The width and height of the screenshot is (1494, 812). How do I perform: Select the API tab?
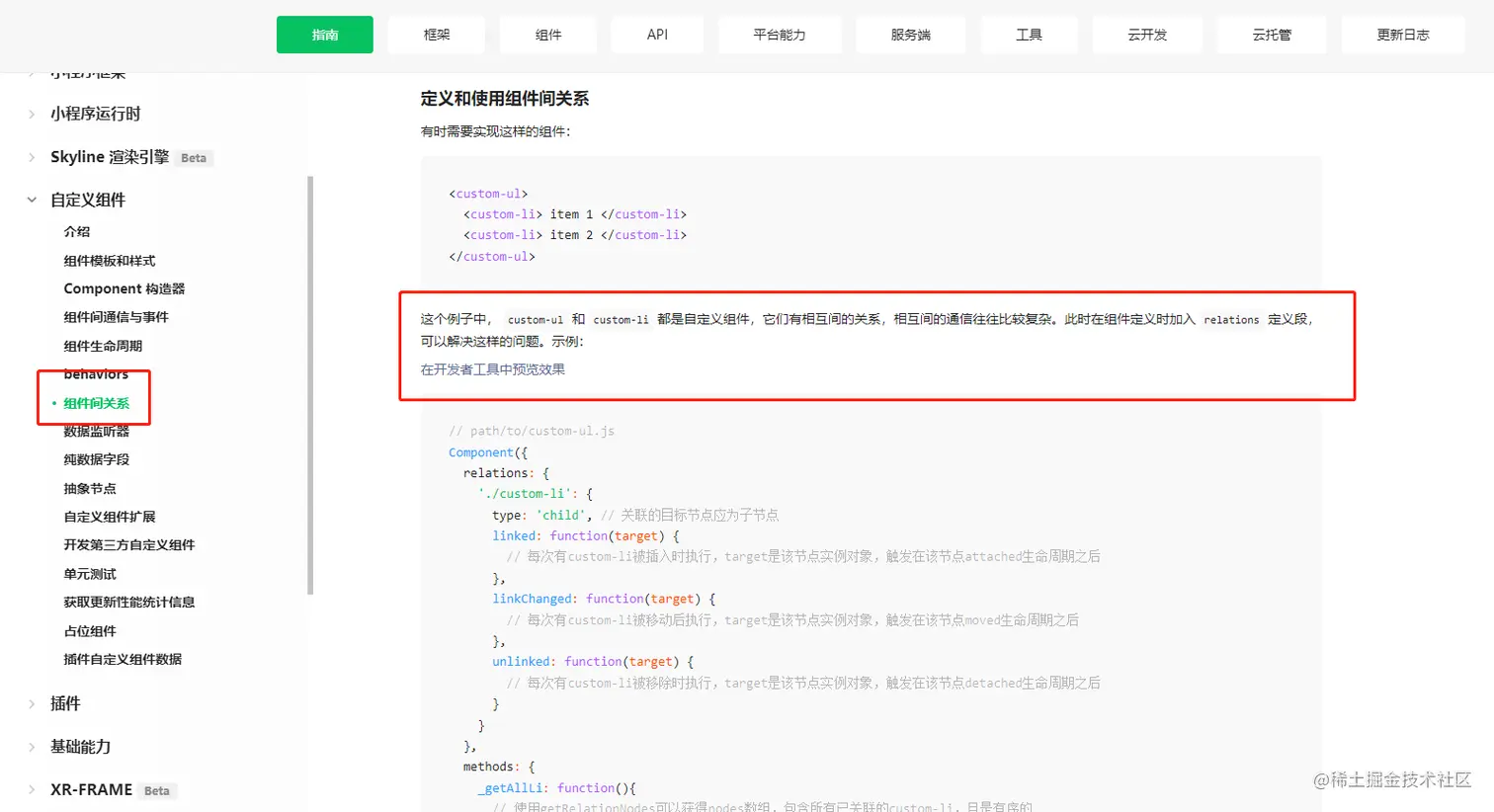coord(657,35)
